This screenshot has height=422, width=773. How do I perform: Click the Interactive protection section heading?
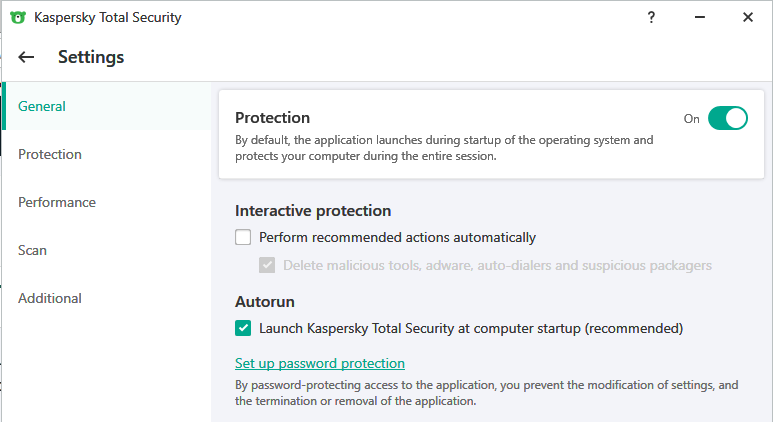(x=313, y=211)
